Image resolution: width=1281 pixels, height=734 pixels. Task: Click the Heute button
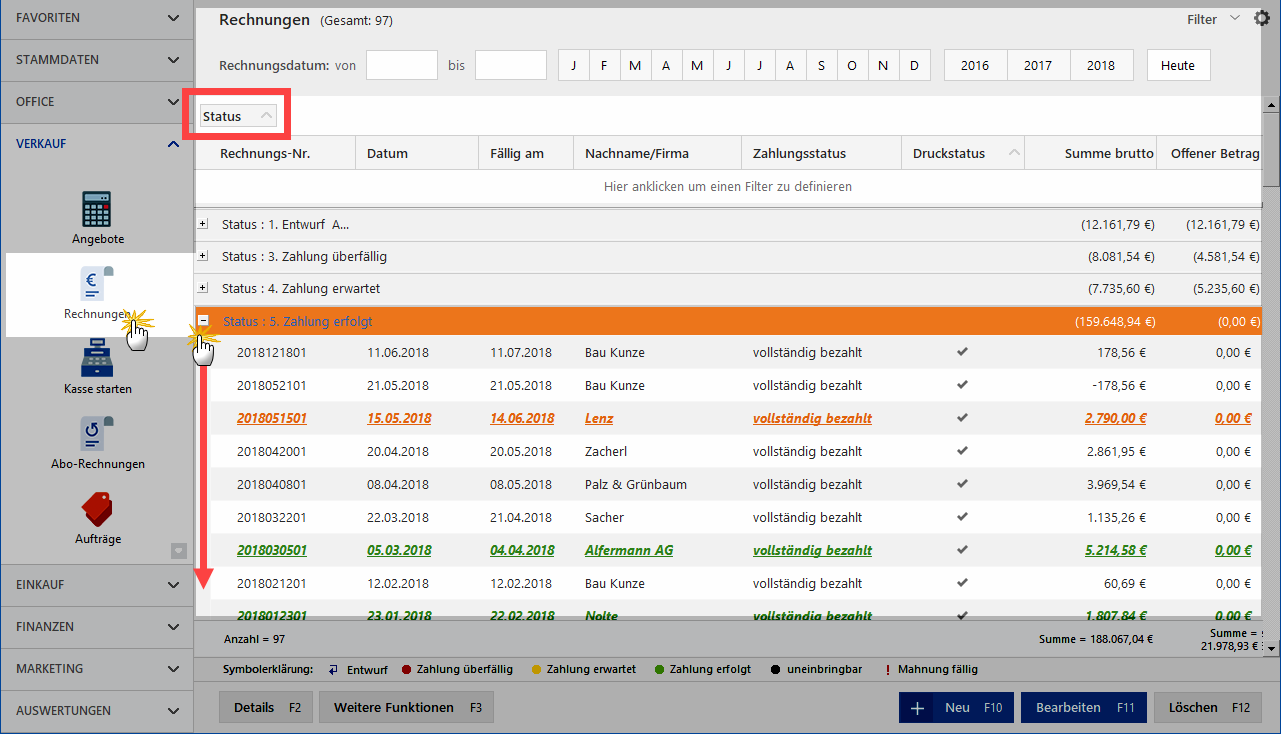(x=1178, y=66)
